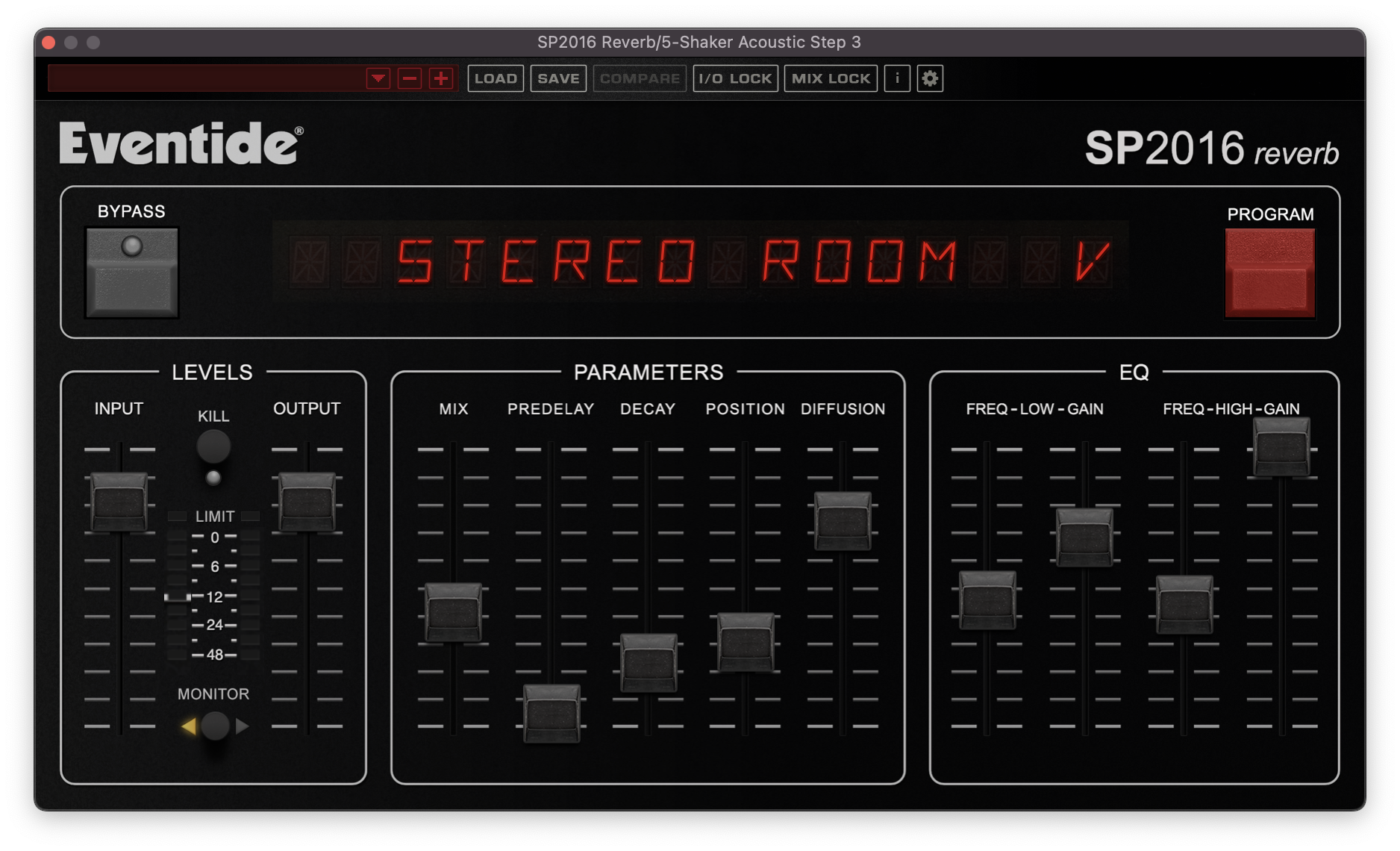Click the red minus preset button

point(410,78)
